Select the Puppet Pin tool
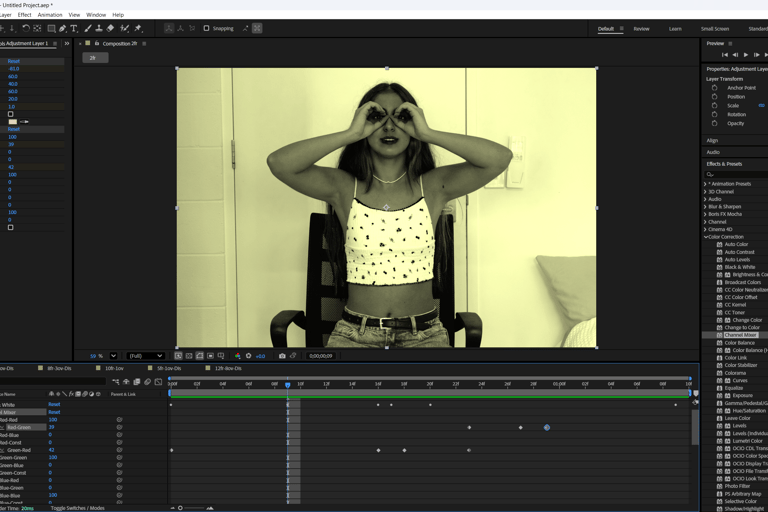The width and height of the screenshot is (768, 512). pyautogui.click(x=138, y=28)
